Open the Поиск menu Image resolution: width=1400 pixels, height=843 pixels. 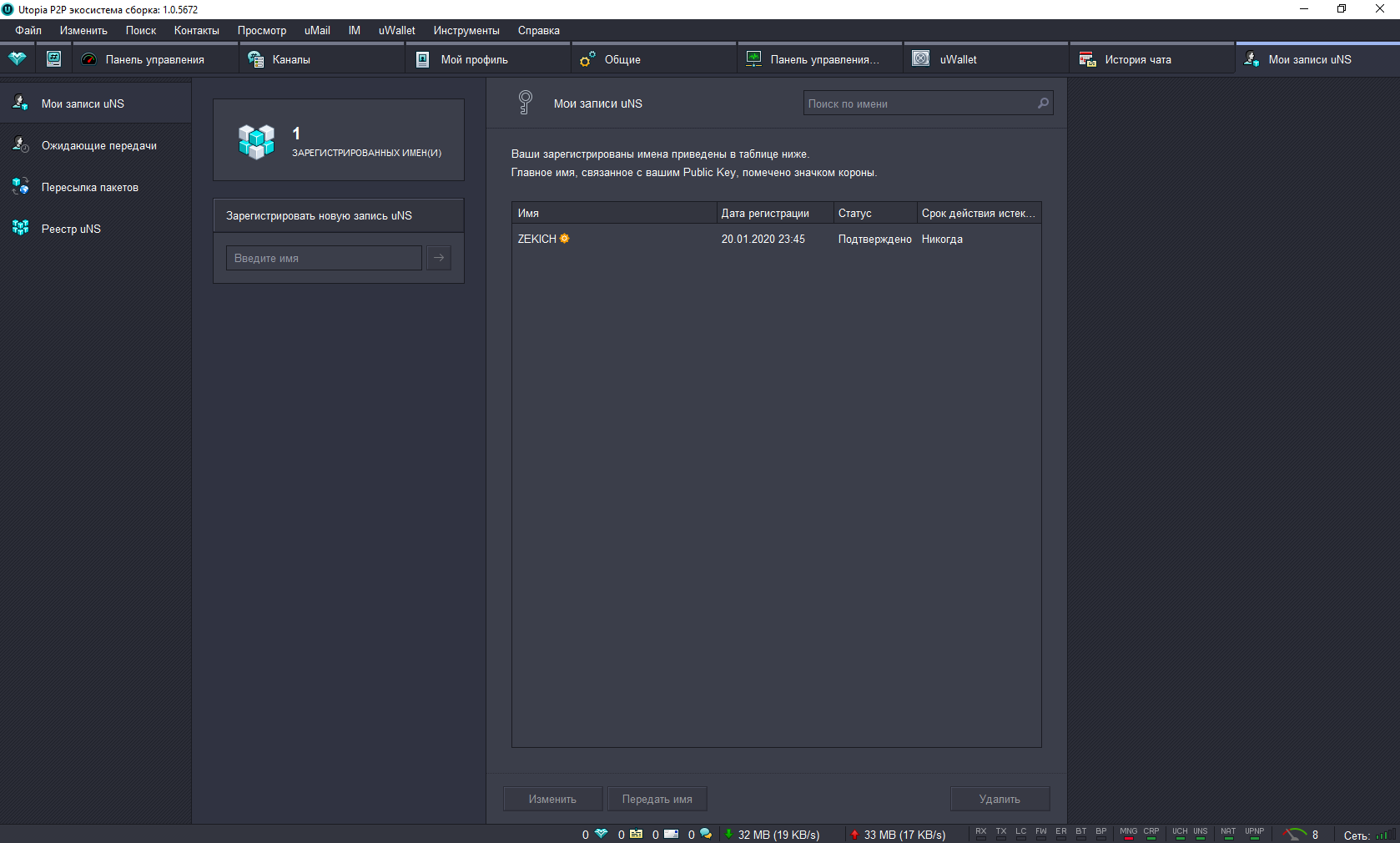pyautogui.click(x=141, y=30)
